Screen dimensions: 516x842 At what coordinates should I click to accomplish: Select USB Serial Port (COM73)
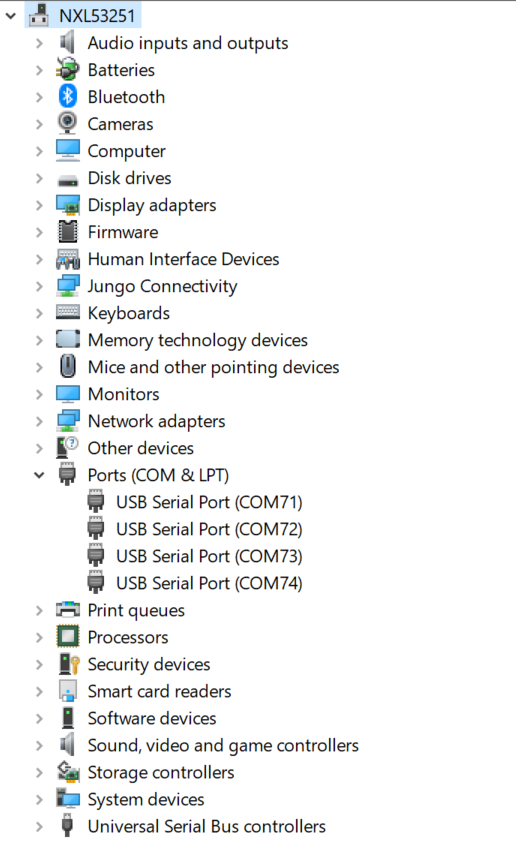pyautogui.click(x=209, y=556)
